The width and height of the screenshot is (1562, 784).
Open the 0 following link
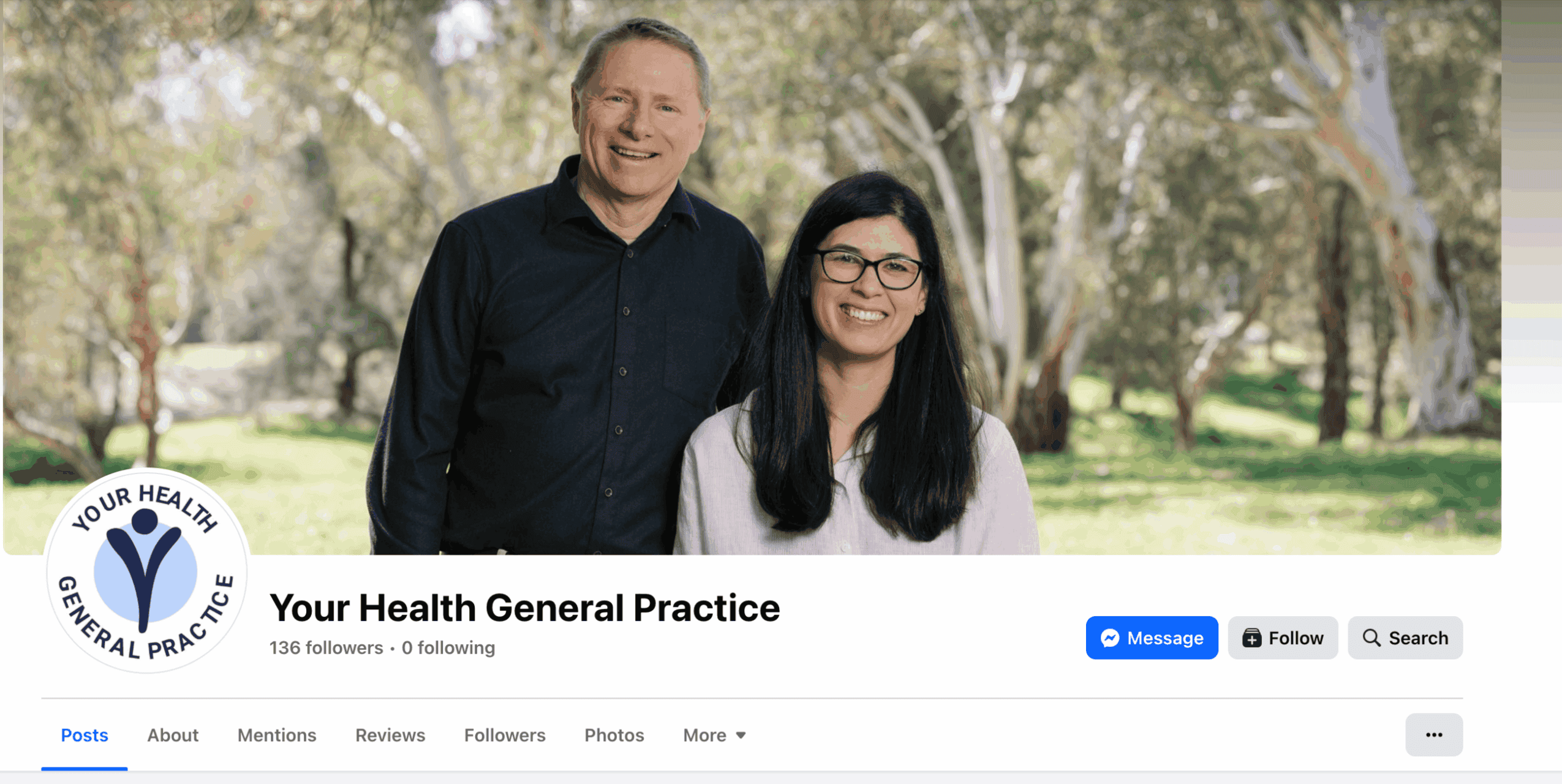click(x=448, y=647)
